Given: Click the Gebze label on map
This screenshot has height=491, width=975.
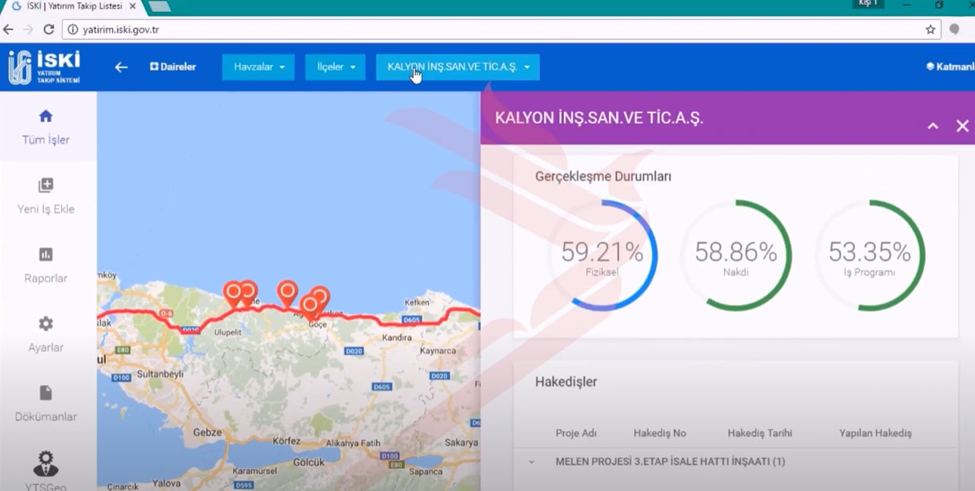Looking at the screenshot, I should click(207, 432).
